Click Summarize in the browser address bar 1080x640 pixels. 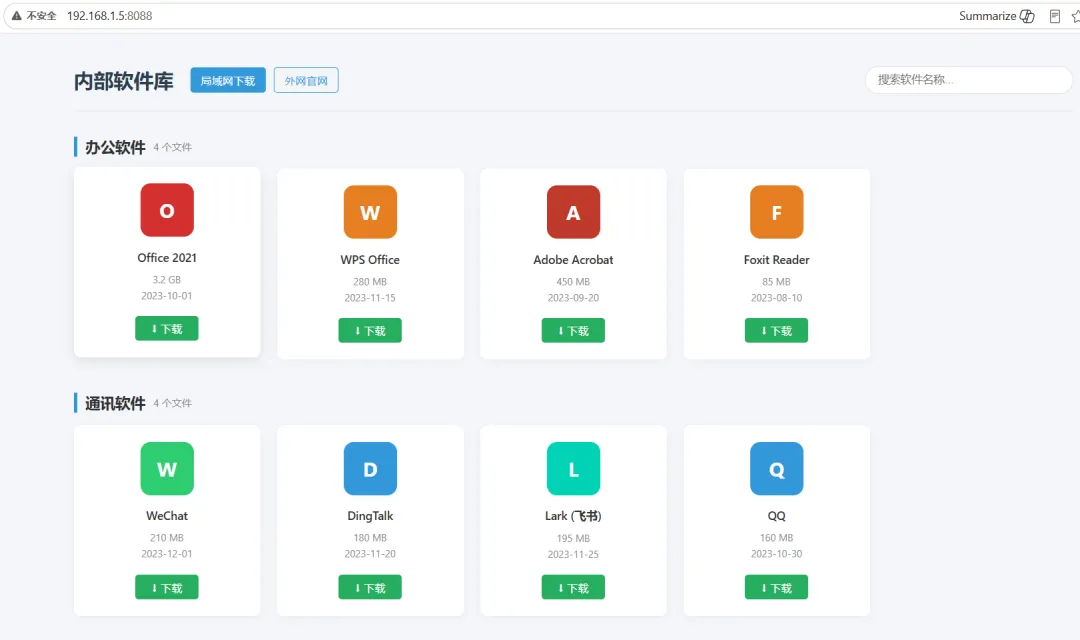pos(997,16)
